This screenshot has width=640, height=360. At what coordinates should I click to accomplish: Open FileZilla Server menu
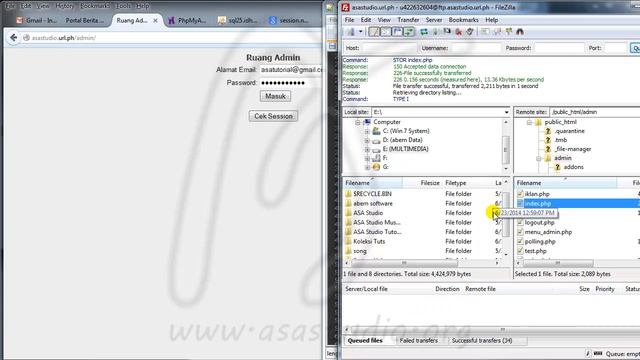pos(433,20)
